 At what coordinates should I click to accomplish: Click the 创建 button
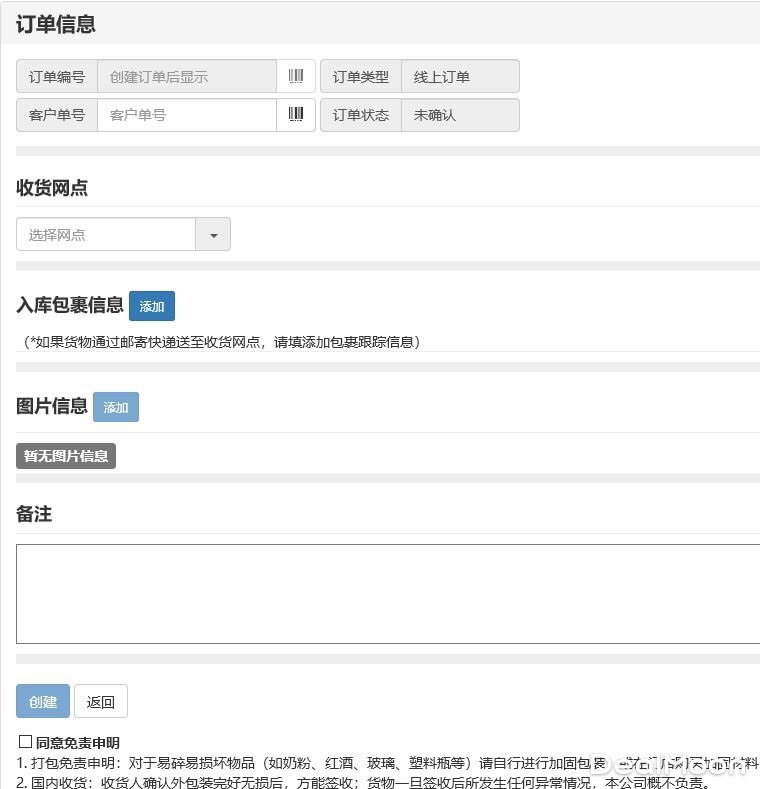point(43,702)
